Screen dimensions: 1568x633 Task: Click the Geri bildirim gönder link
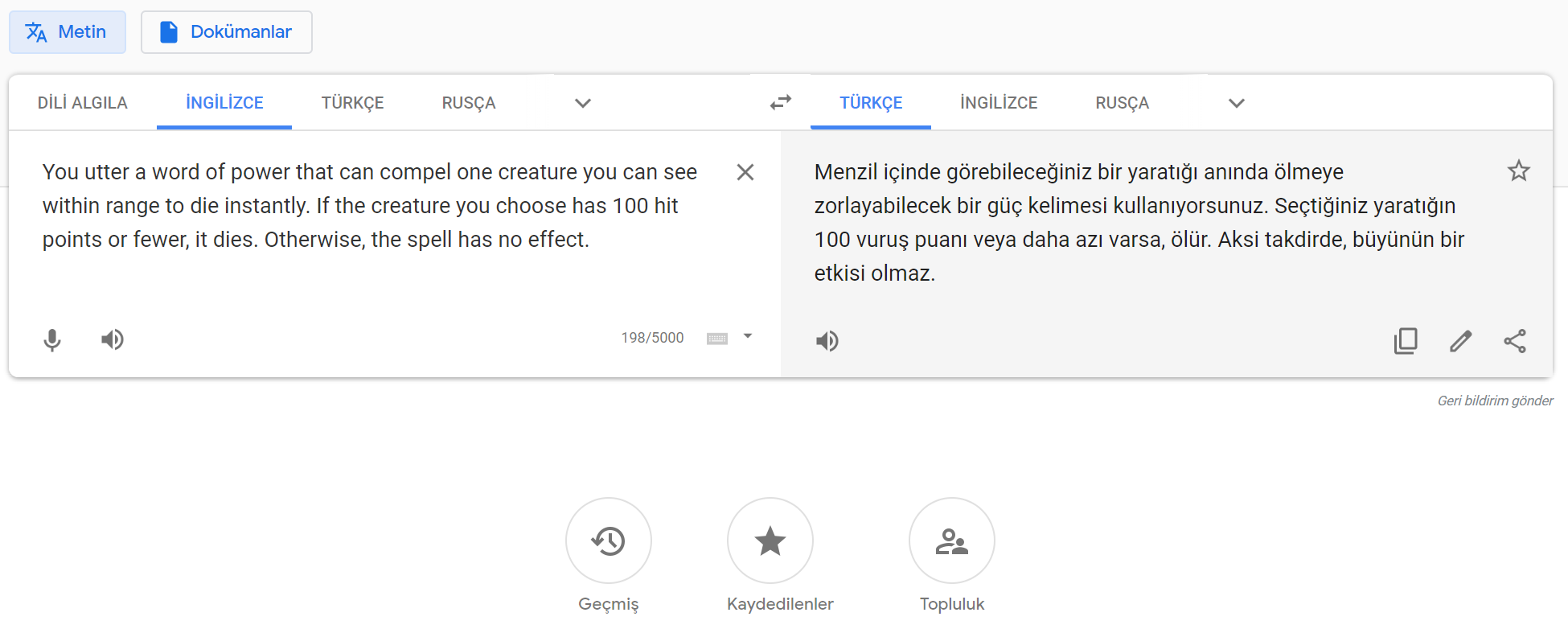1495,401
